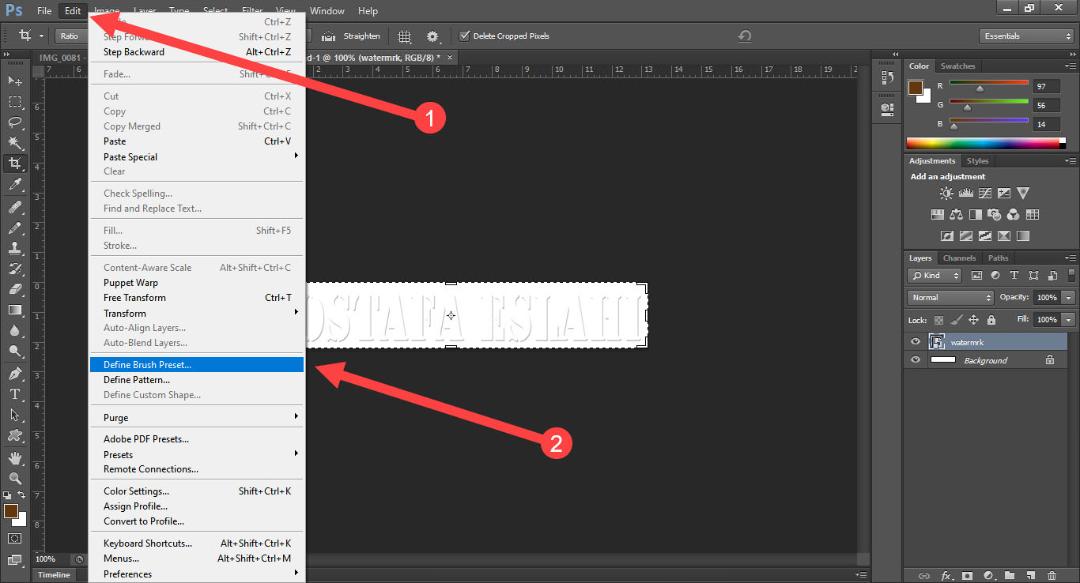
Task: Add a Levels adjustment
Action: point(966,194)
